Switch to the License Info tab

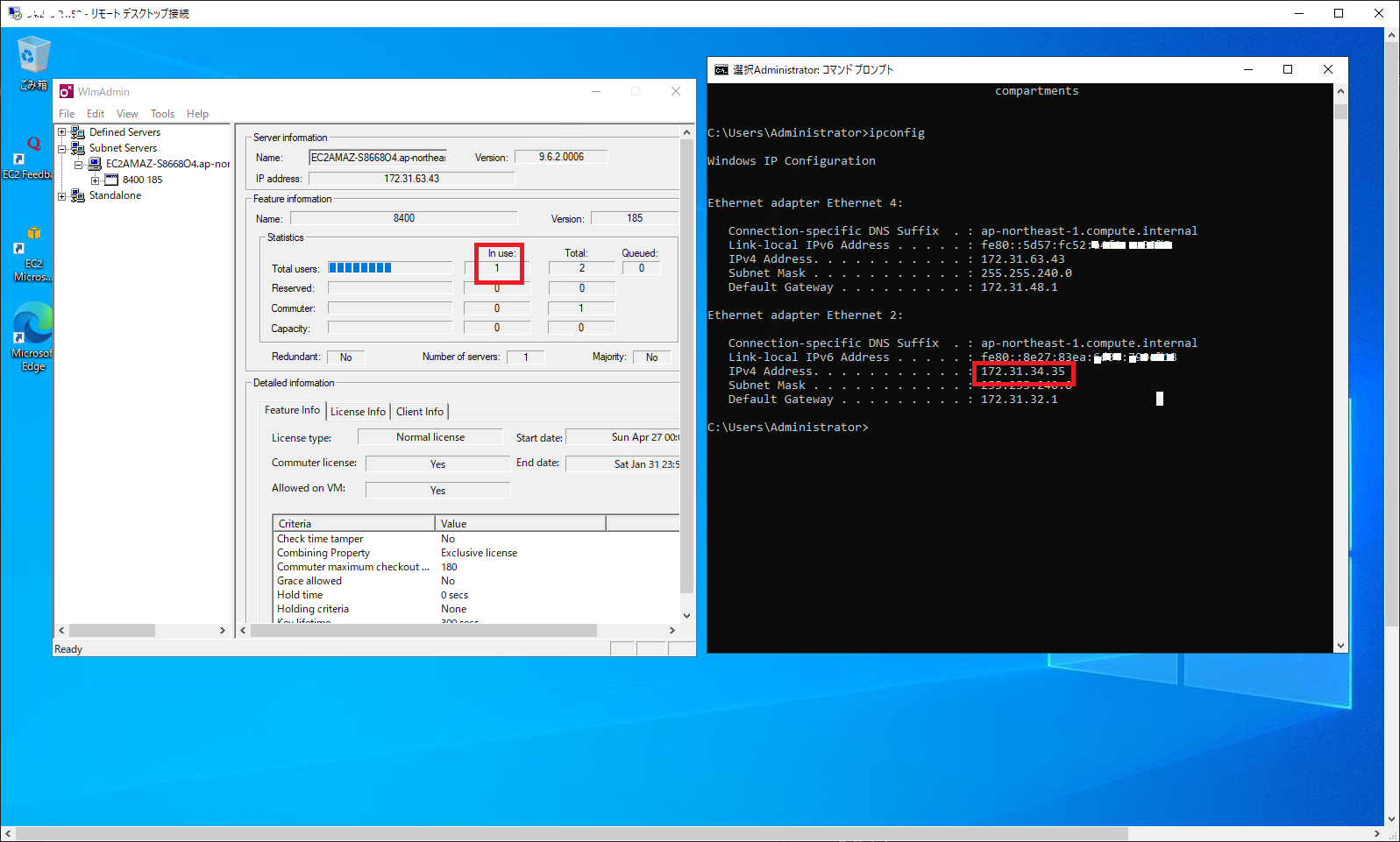pyautogui.click(x=358, y=412)
